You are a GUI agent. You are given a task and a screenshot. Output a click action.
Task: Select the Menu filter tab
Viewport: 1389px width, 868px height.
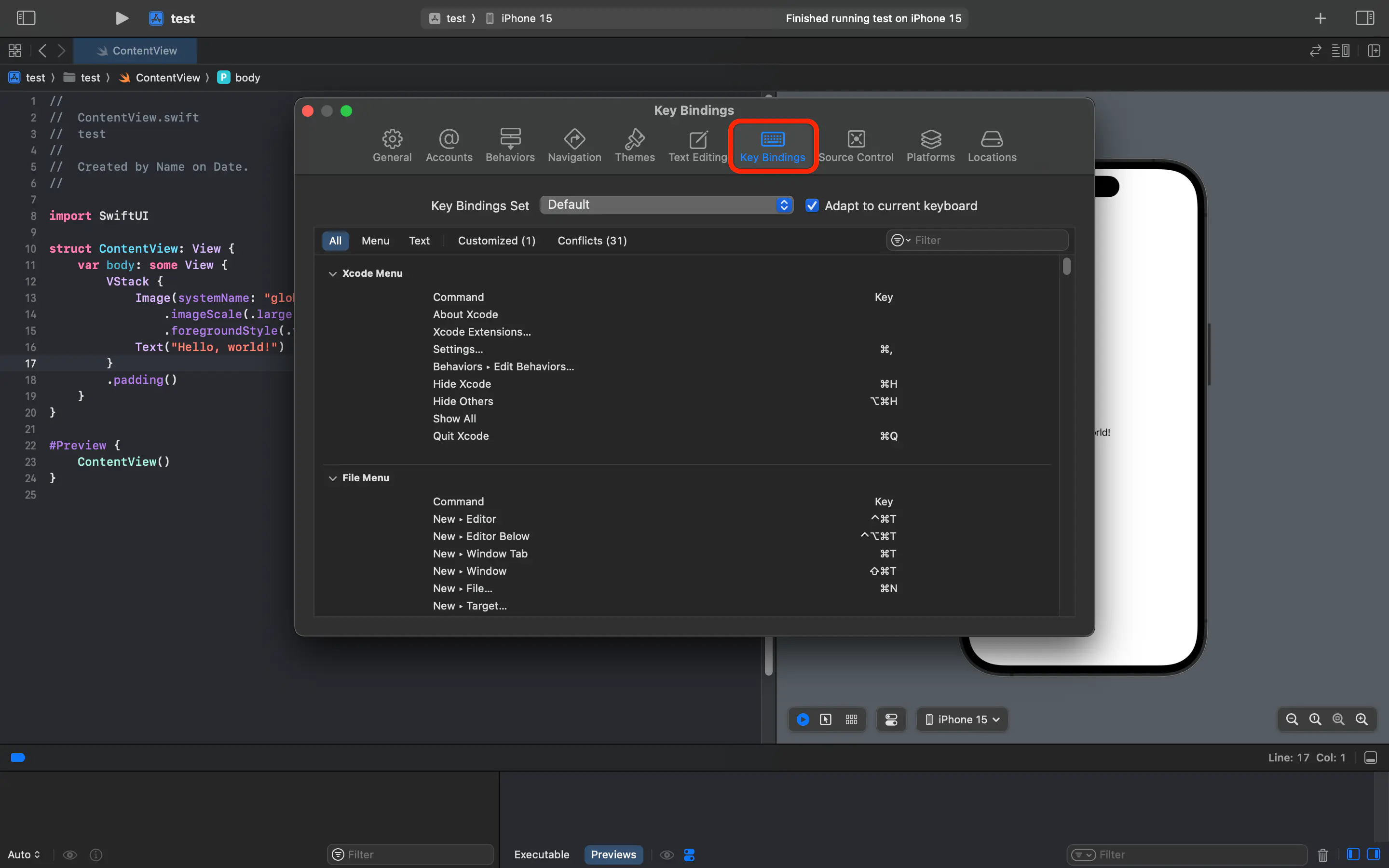click(x=375, y=241)
